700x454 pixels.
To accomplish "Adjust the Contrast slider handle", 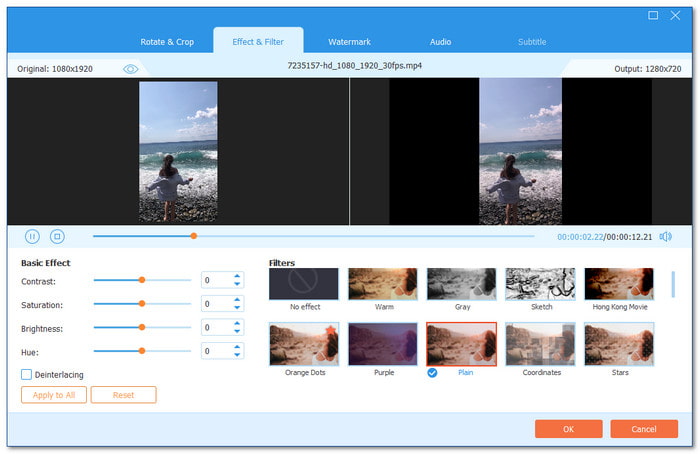I will point(142,280).
